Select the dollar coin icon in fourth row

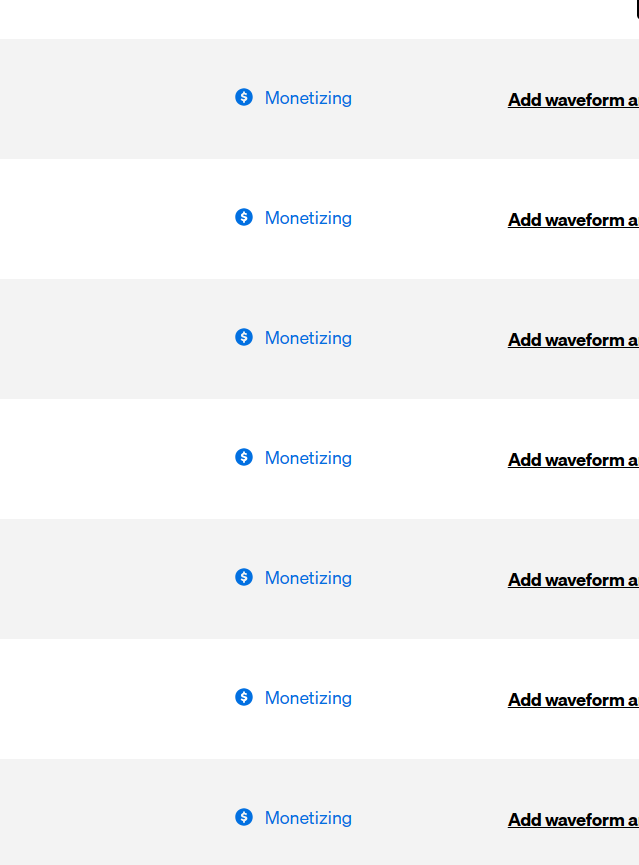coord(244,457)
